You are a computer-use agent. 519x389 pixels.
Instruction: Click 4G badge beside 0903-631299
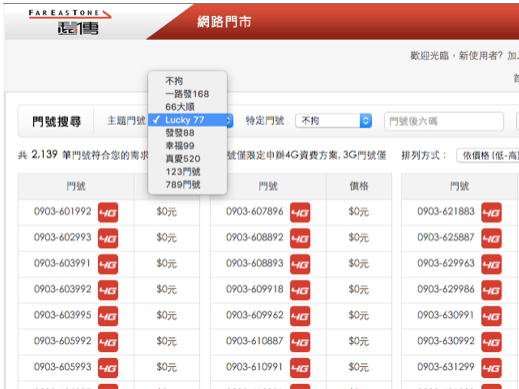[x=491, y=368]
